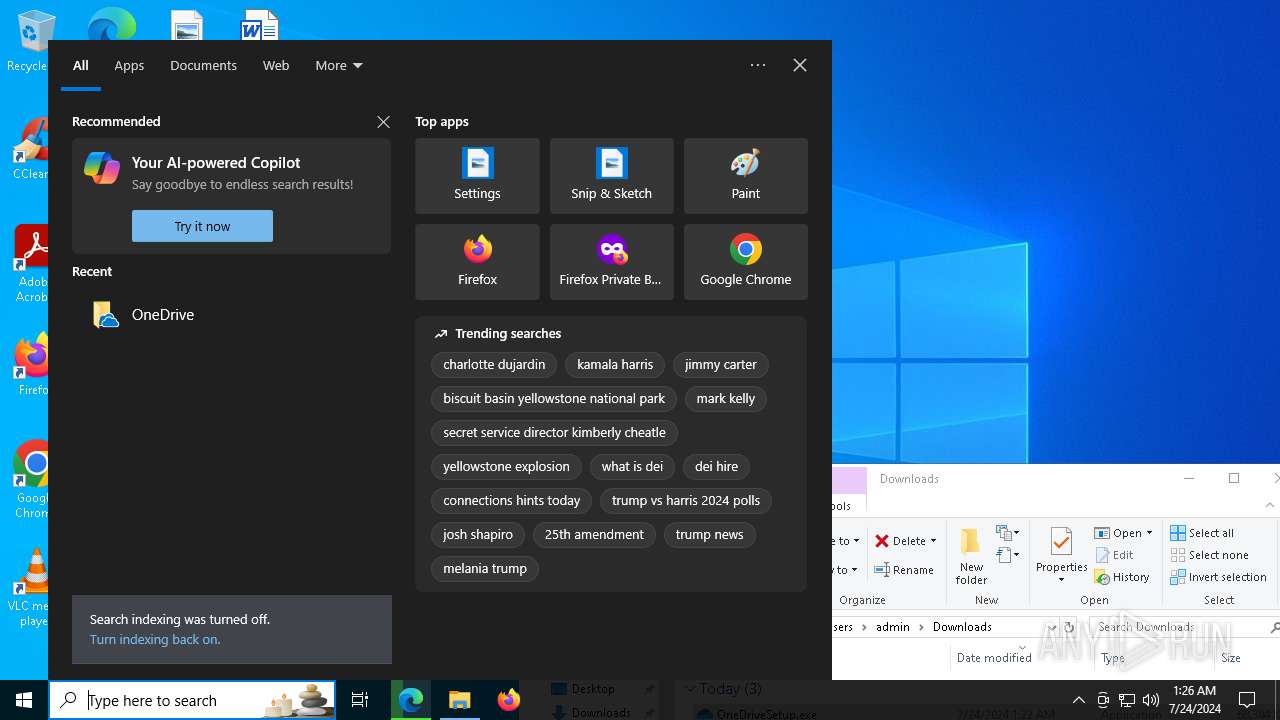
Task: Open Meet Now tray icon
Action: click(1103, 700)
